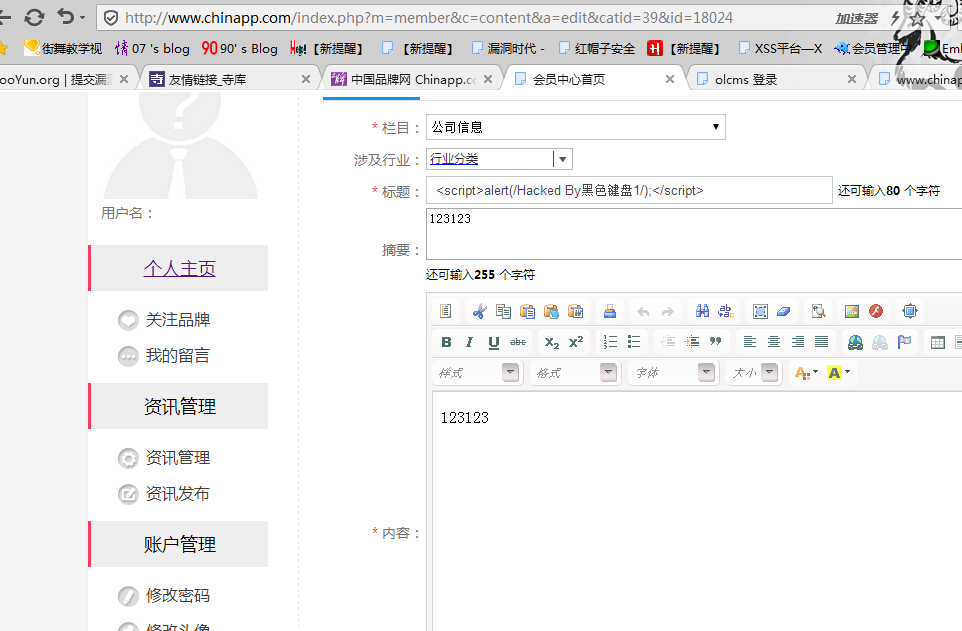Toggle blockquote formatting
The width and height of the screenshot is (962, 631).
715,342
